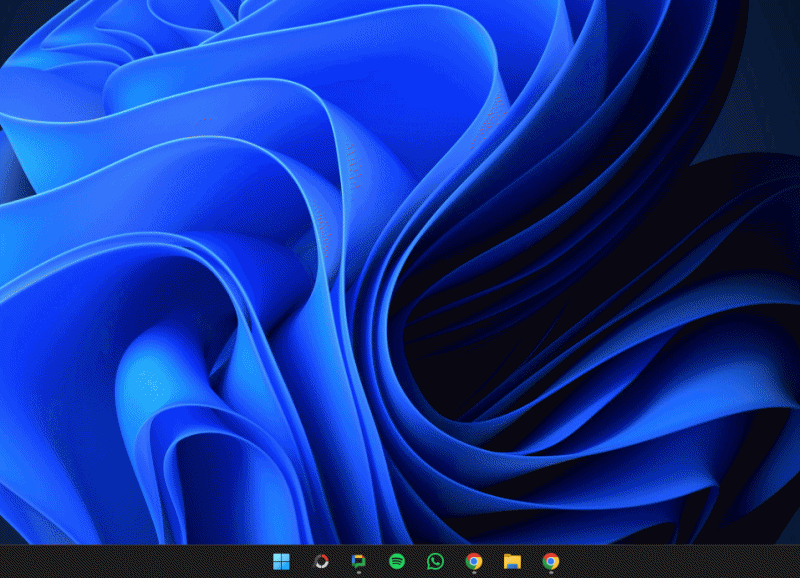
Task: Click the green Spotify circle icon
Action: click(397, 561)
